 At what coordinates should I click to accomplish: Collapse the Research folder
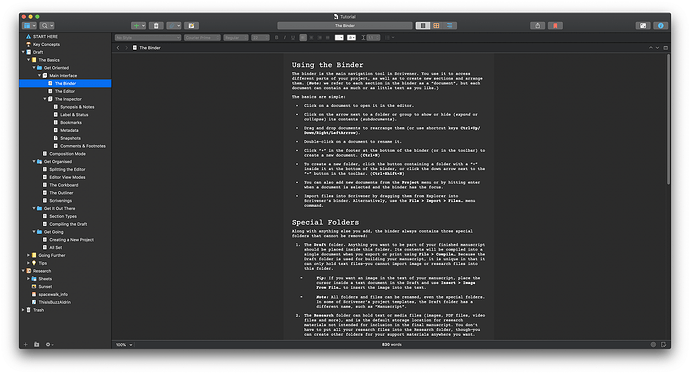click(23, 271)
